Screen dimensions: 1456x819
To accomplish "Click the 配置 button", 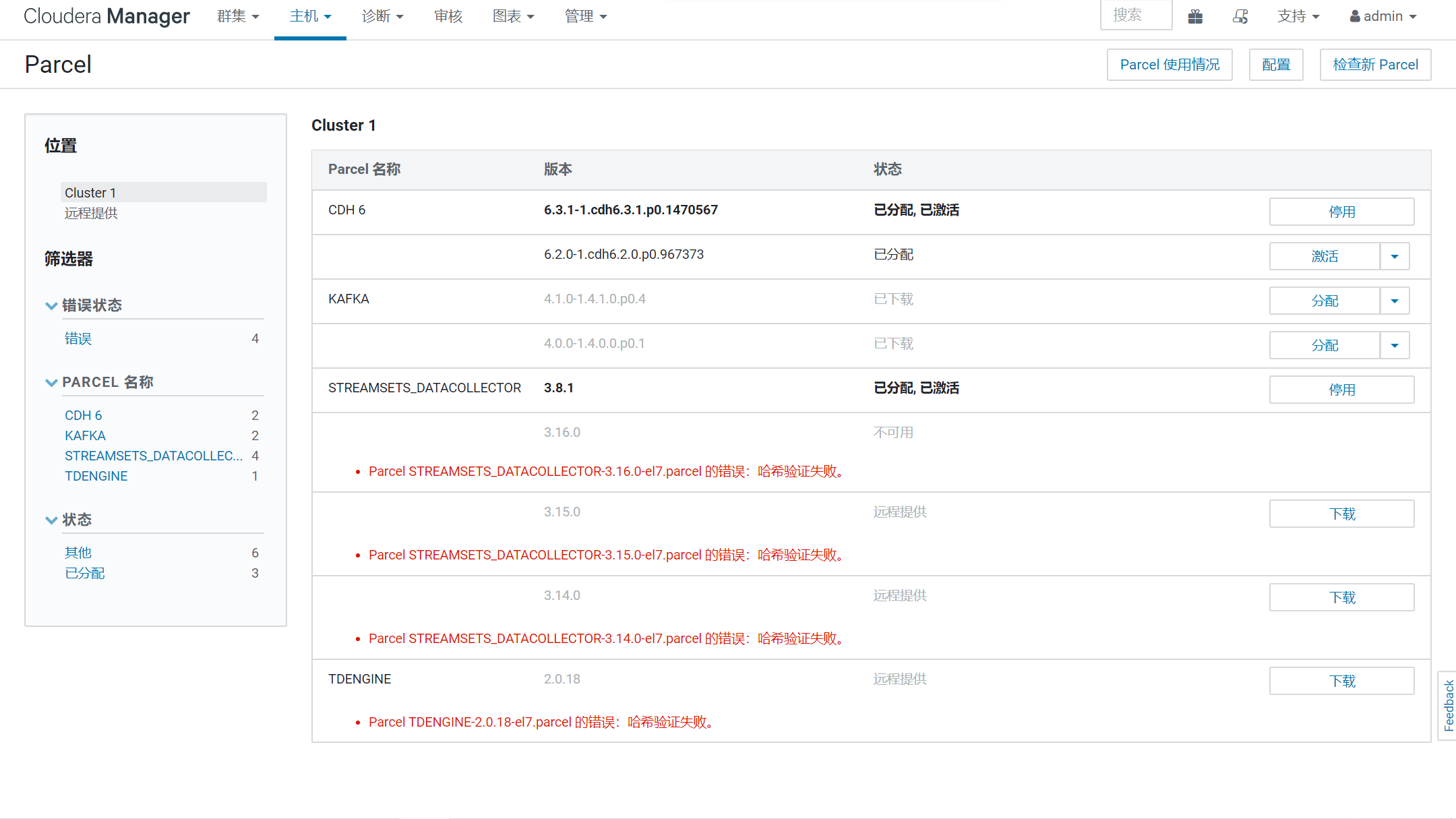I will tap(1276, 65).
